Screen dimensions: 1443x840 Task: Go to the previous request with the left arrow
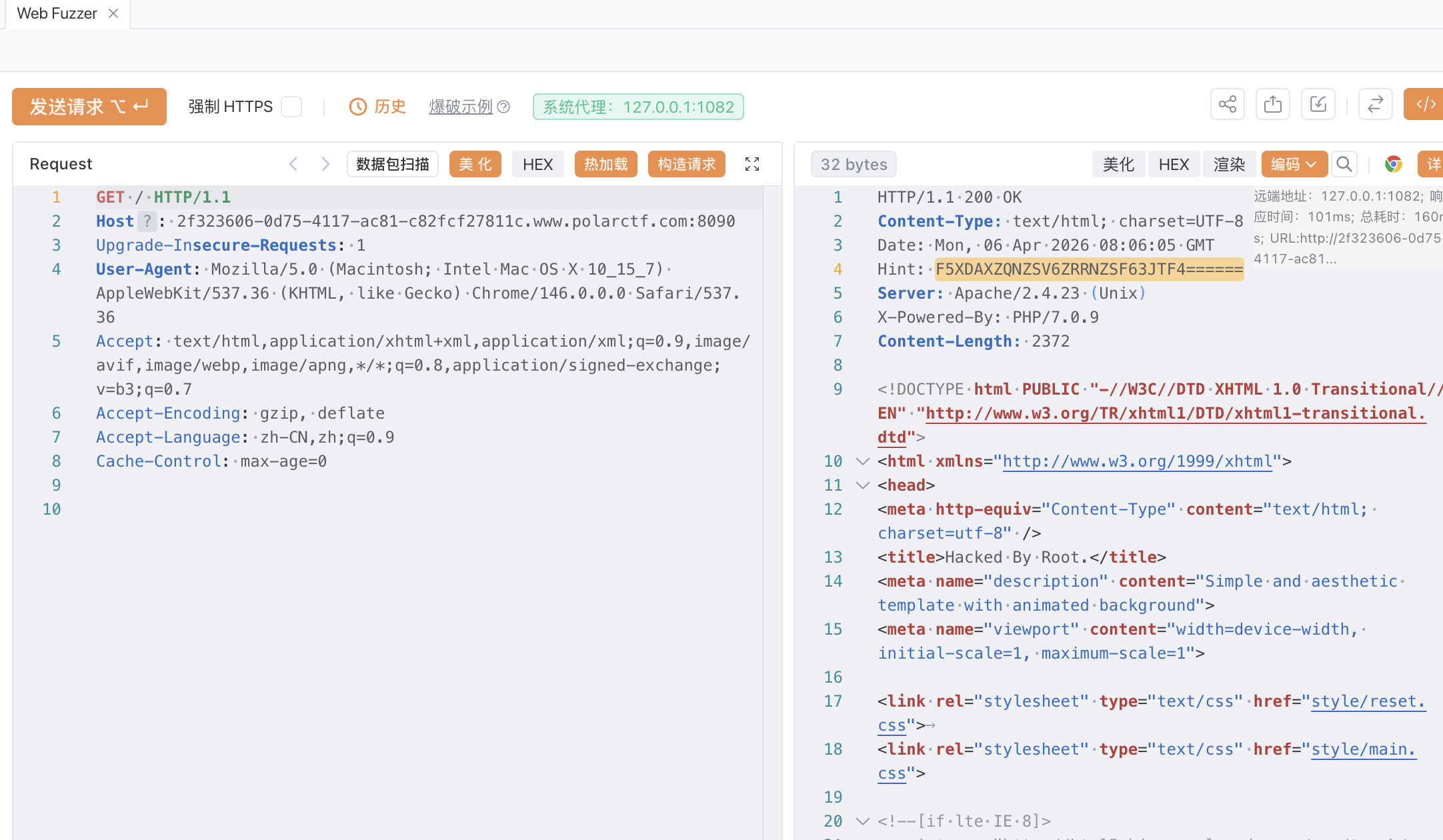click(x=293, y=164)
